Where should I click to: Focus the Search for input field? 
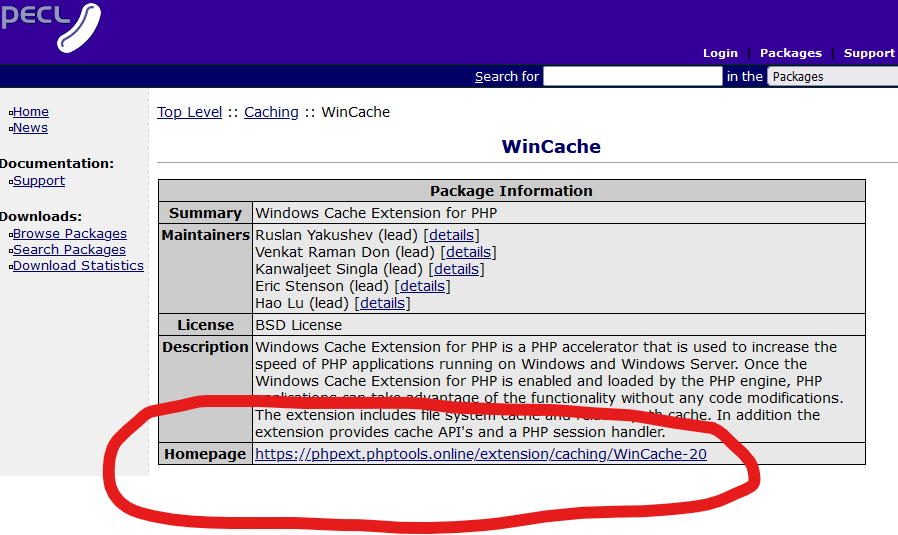point(632,76)
